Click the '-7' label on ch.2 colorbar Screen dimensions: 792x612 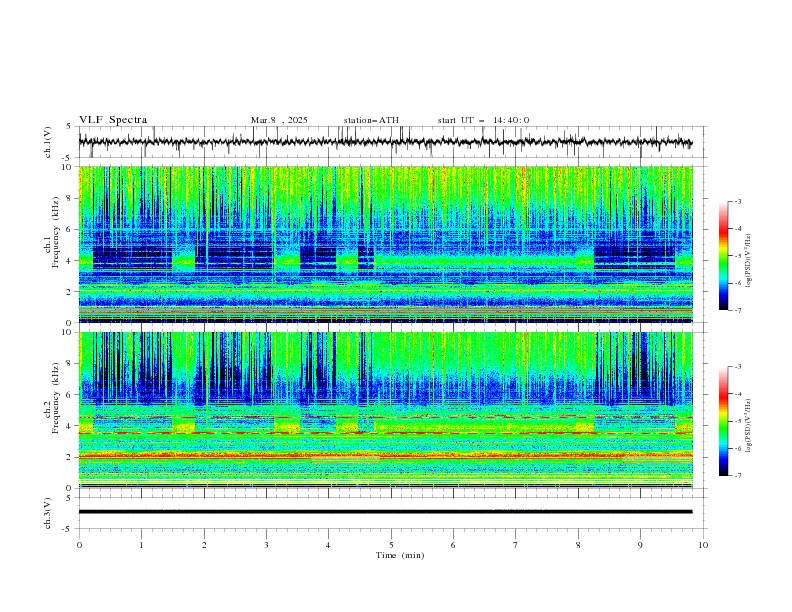tap(738, 476)
